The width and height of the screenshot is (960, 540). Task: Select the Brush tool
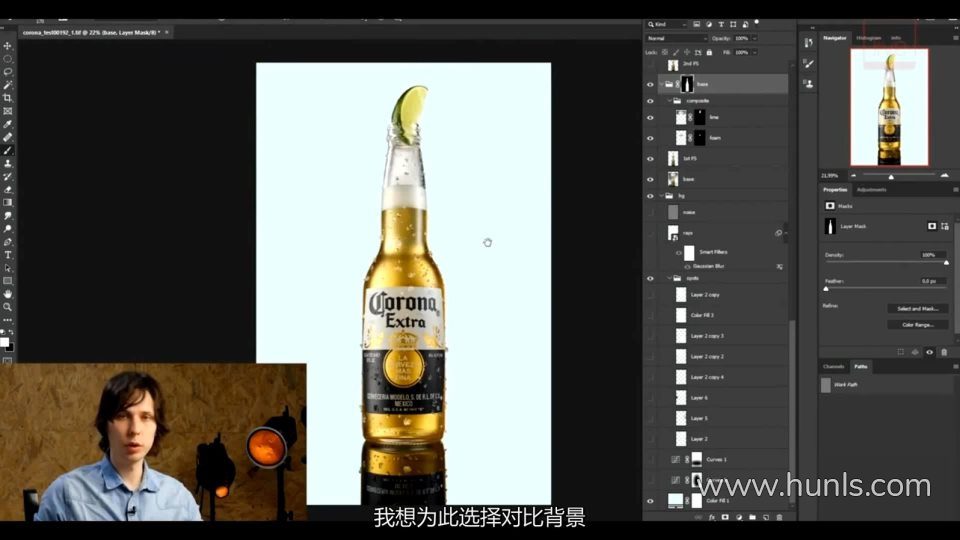point(7,151)
